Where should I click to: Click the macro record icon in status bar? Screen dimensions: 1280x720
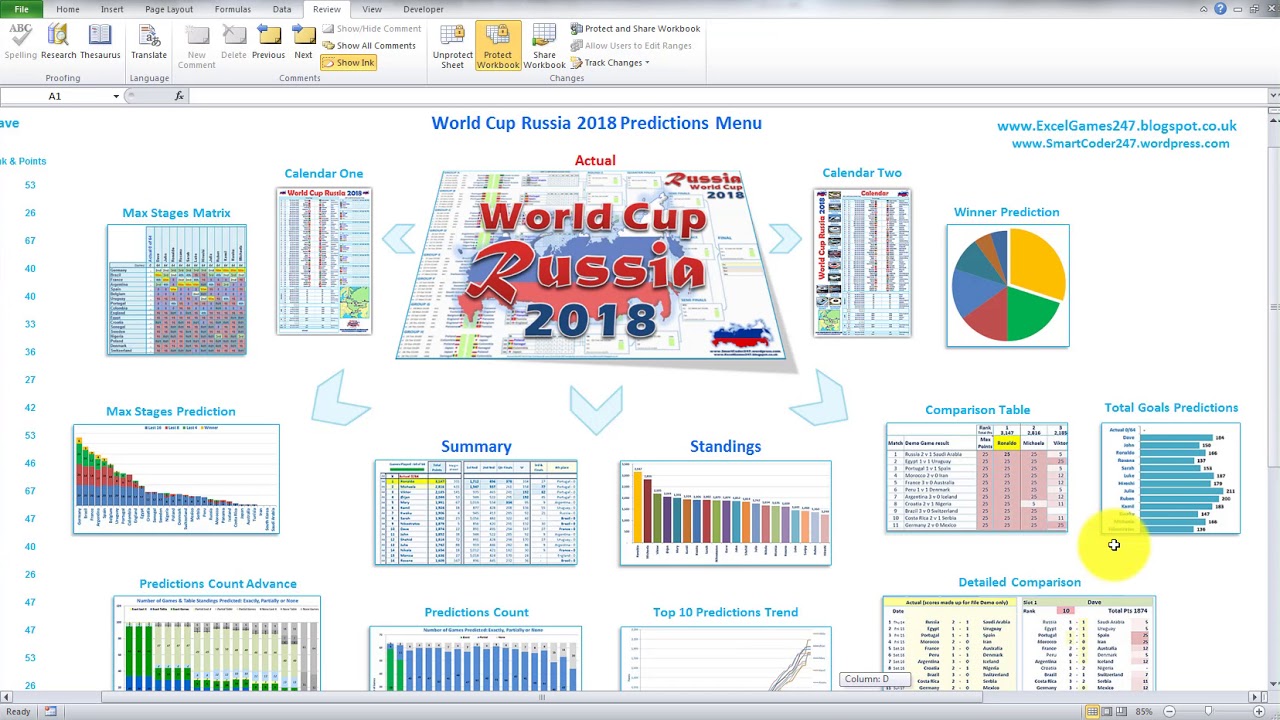coord(50,712)
